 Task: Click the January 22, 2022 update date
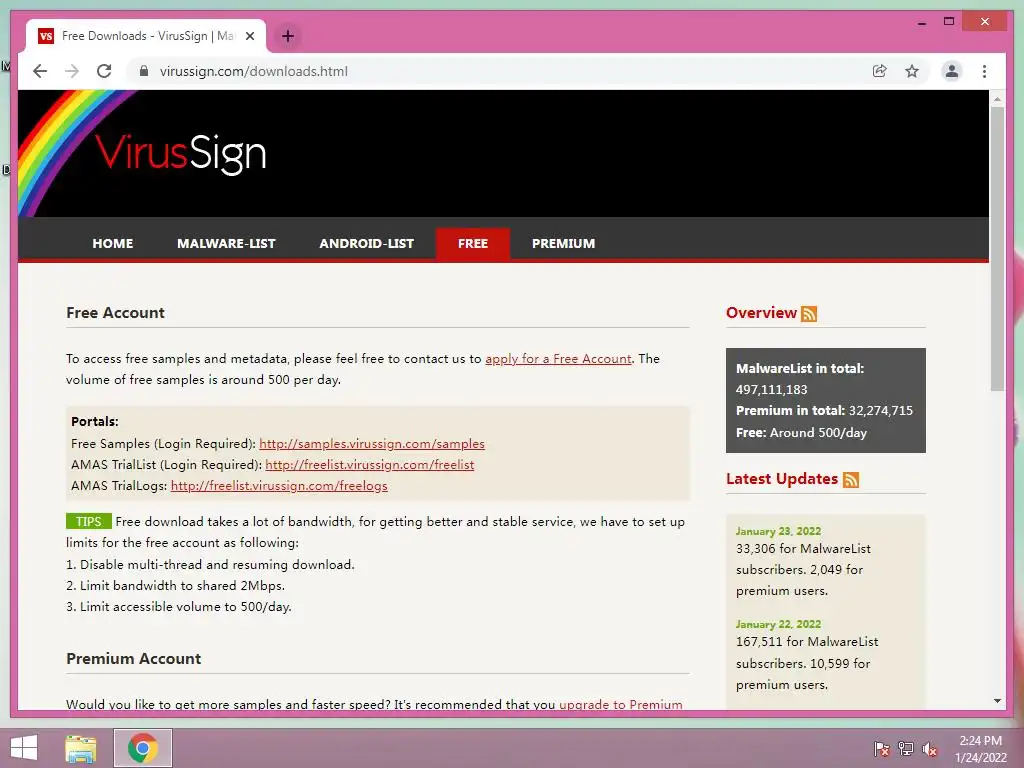(x=778, y=624)
